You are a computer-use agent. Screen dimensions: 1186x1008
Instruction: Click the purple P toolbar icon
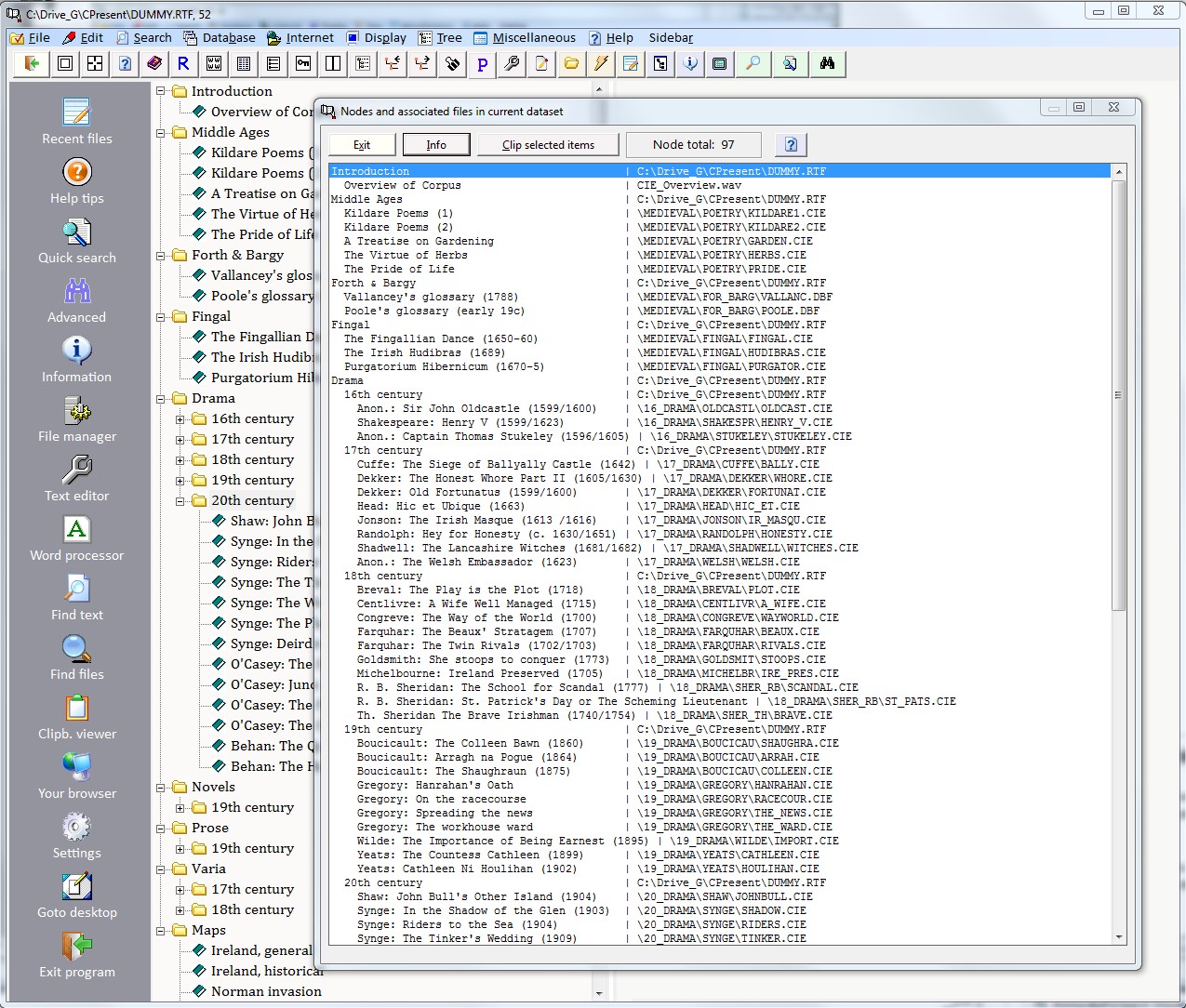482,64
